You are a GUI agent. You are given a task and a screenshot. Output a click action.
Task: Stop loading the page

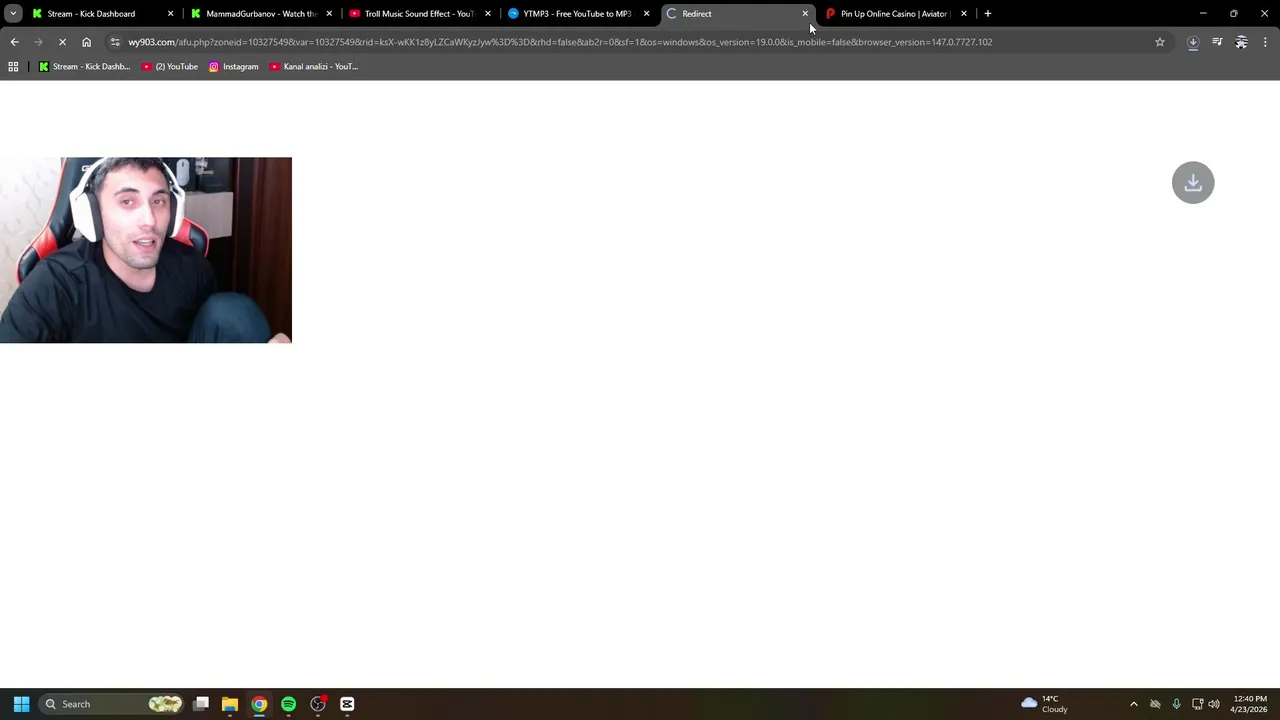click(x=62, y=42)
